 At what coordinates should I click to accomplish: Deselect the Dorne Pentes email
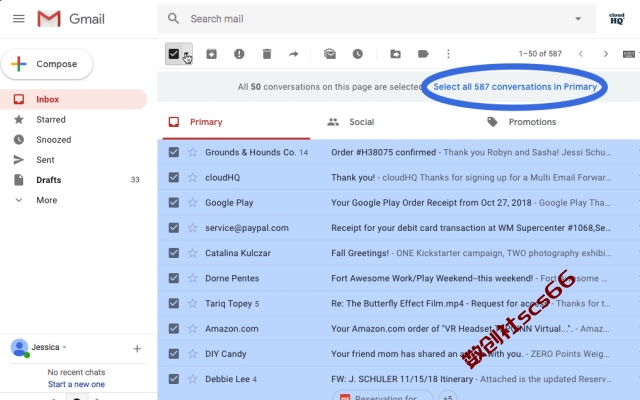point(173,278)
